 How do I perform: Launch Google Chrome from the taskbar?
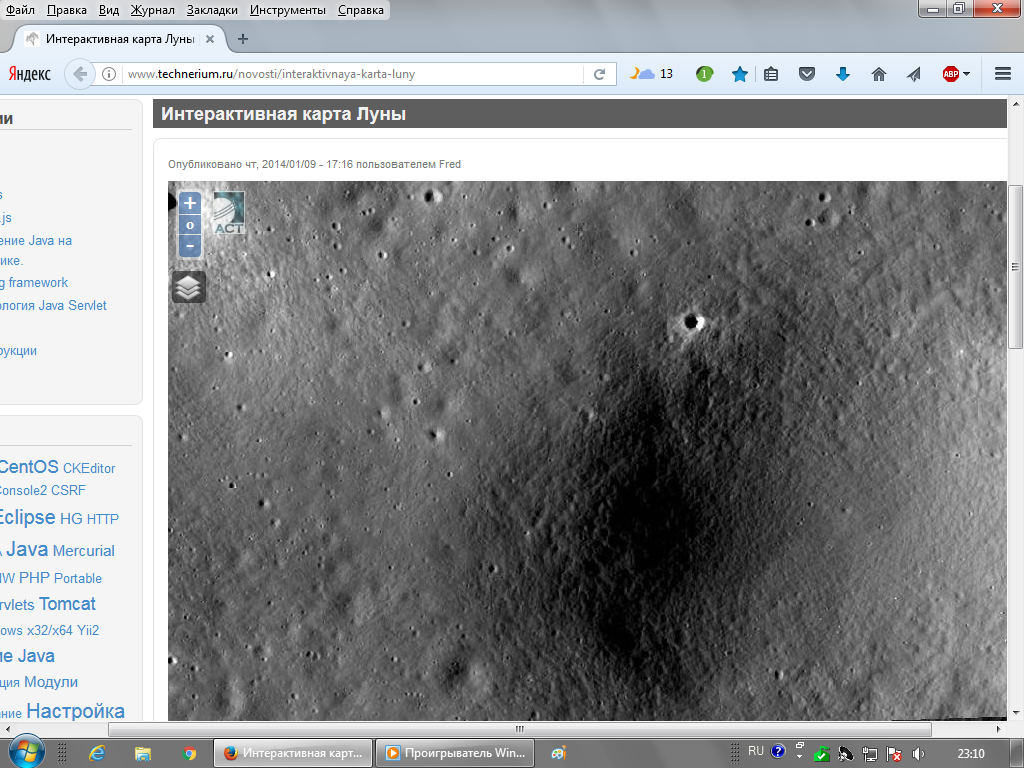point(189,753)
